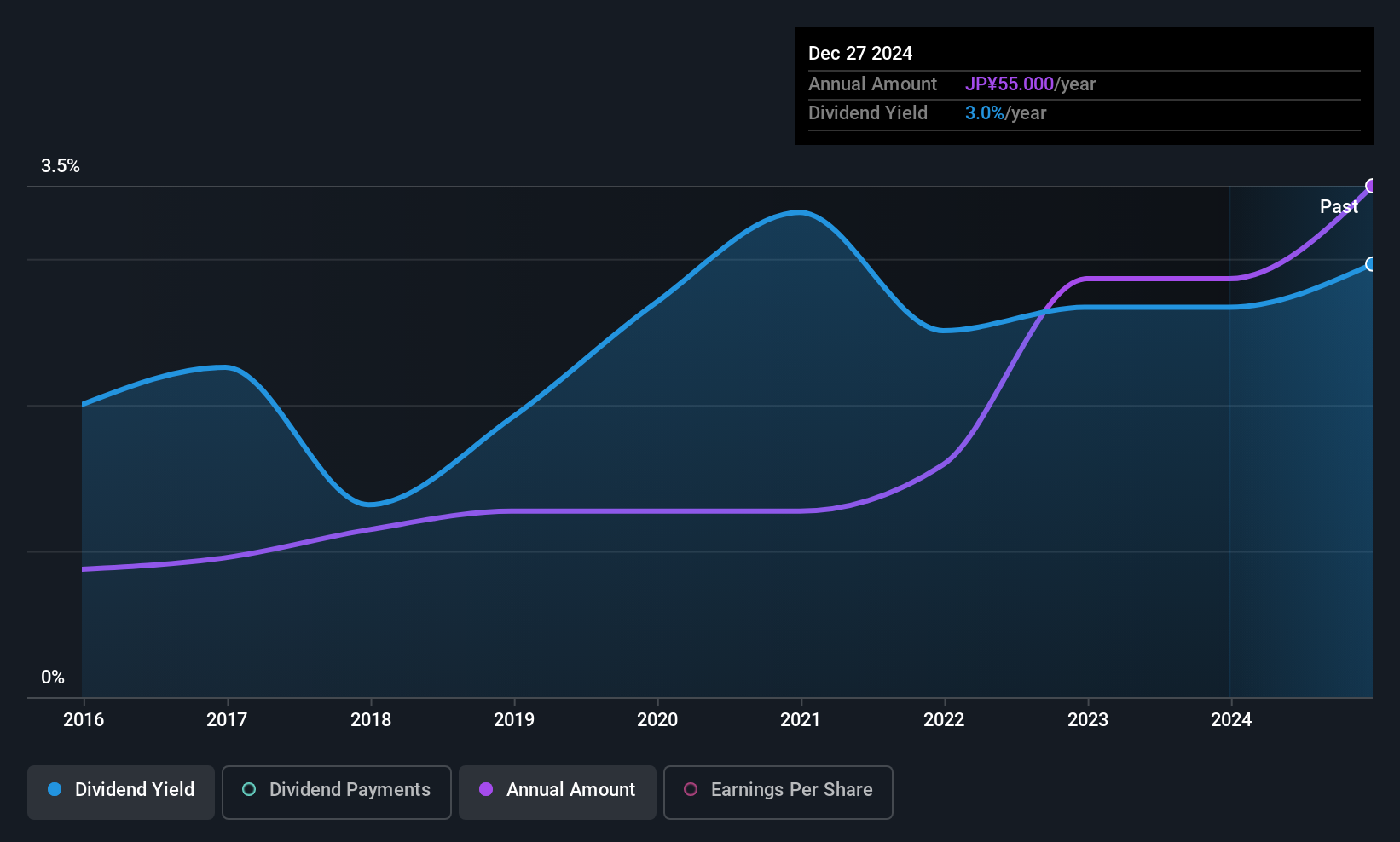Click the 2021 x-axis label
This screenshot has height=842, width=1400.
801,720
